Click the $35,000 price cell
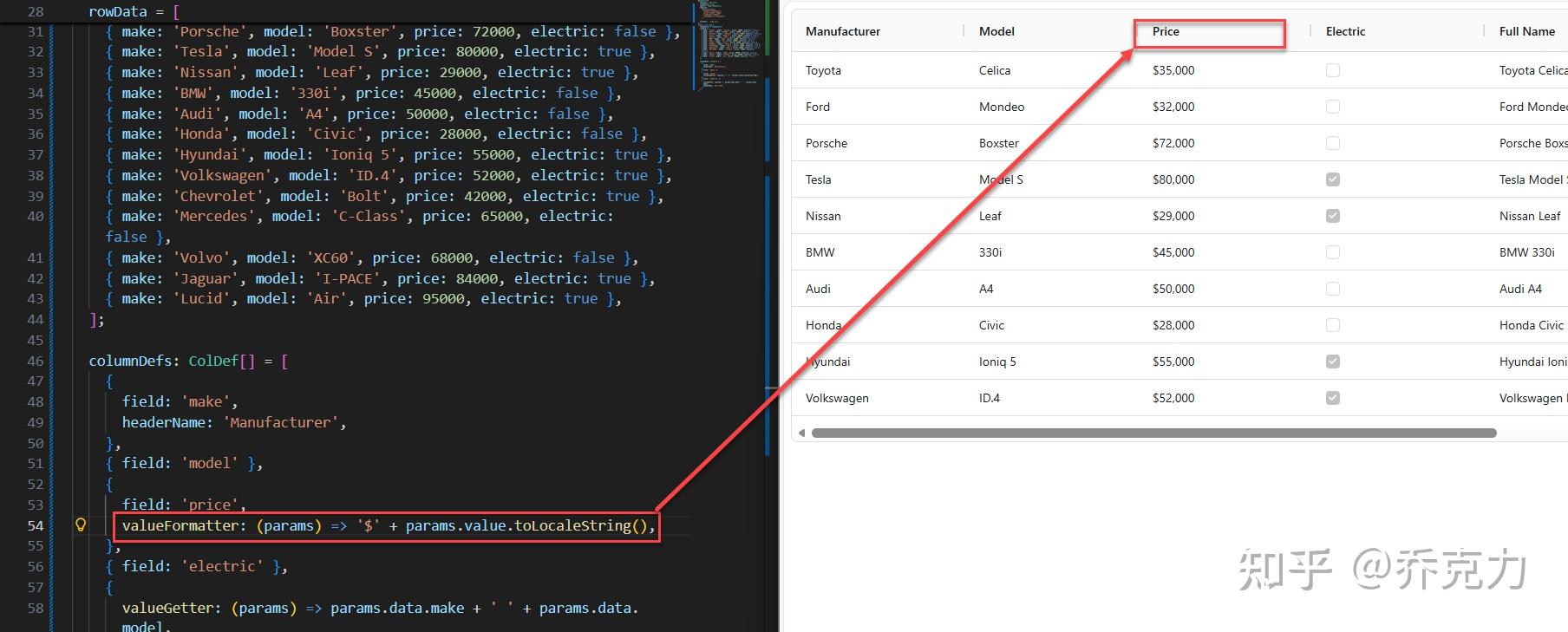 [1173, 70]
